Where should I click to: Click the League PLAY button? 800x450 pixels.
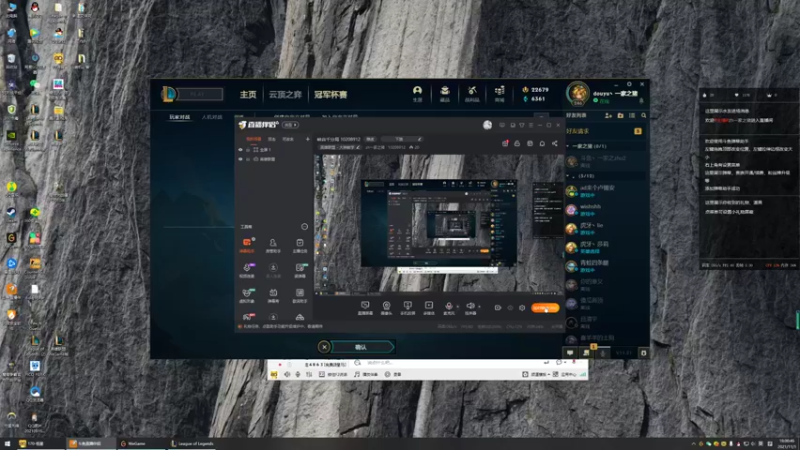click(198, 94)
